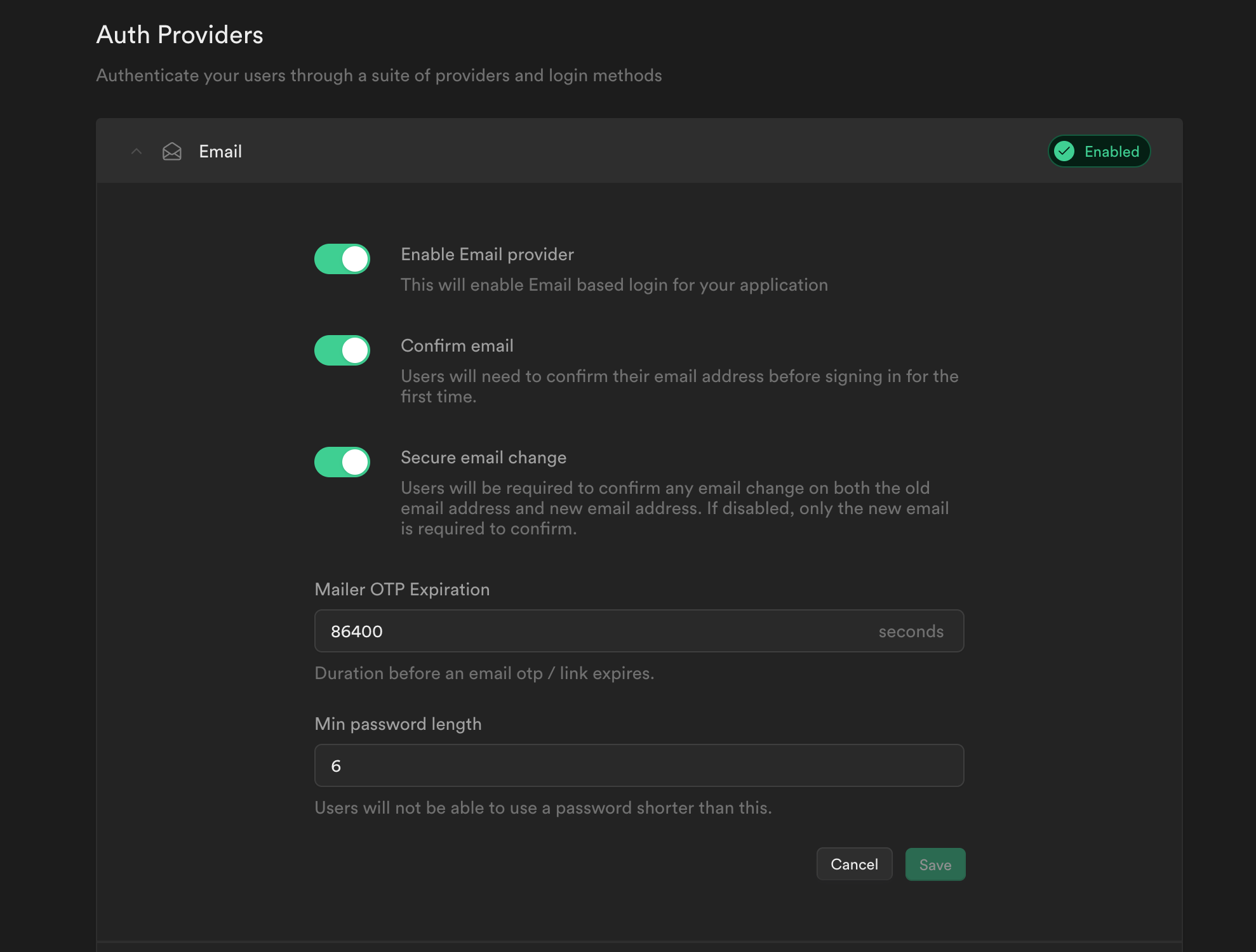Click the Auth Providers page title
This screenshot has height=952, width=1256.
pyautogui.click(x=179, y=34)
